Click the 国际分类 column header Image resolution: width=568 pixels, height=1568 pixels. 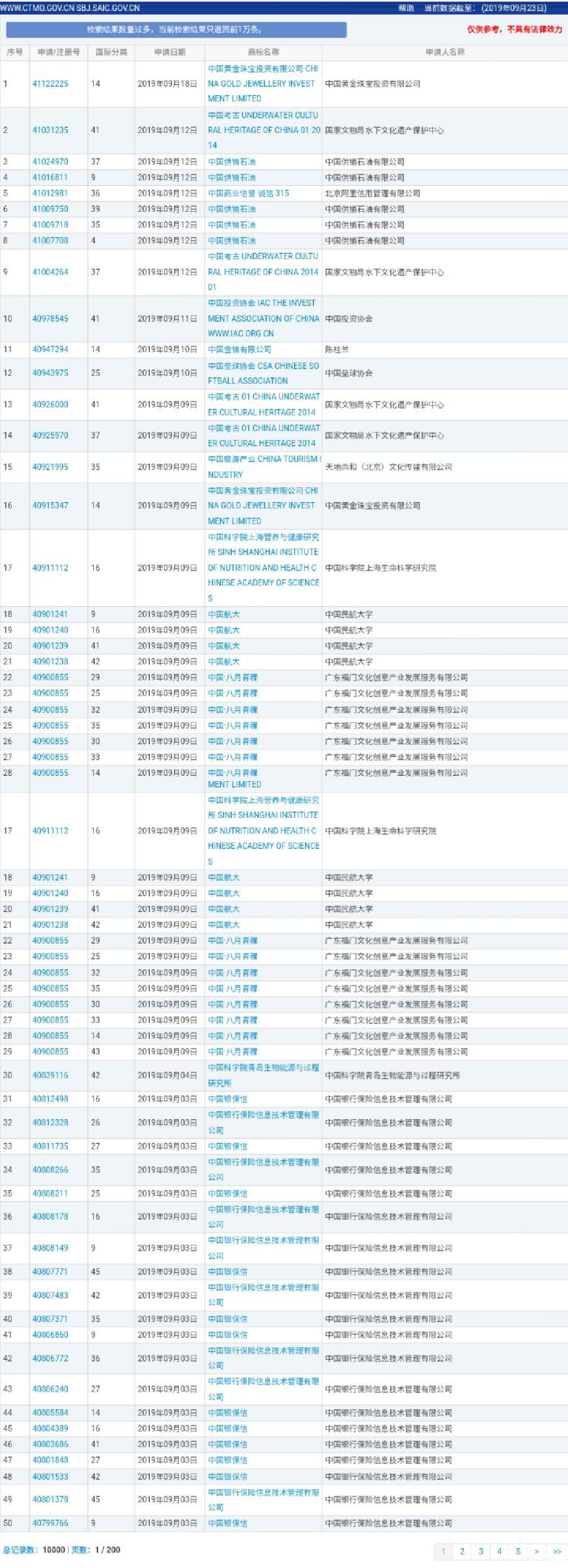point(112,52)
